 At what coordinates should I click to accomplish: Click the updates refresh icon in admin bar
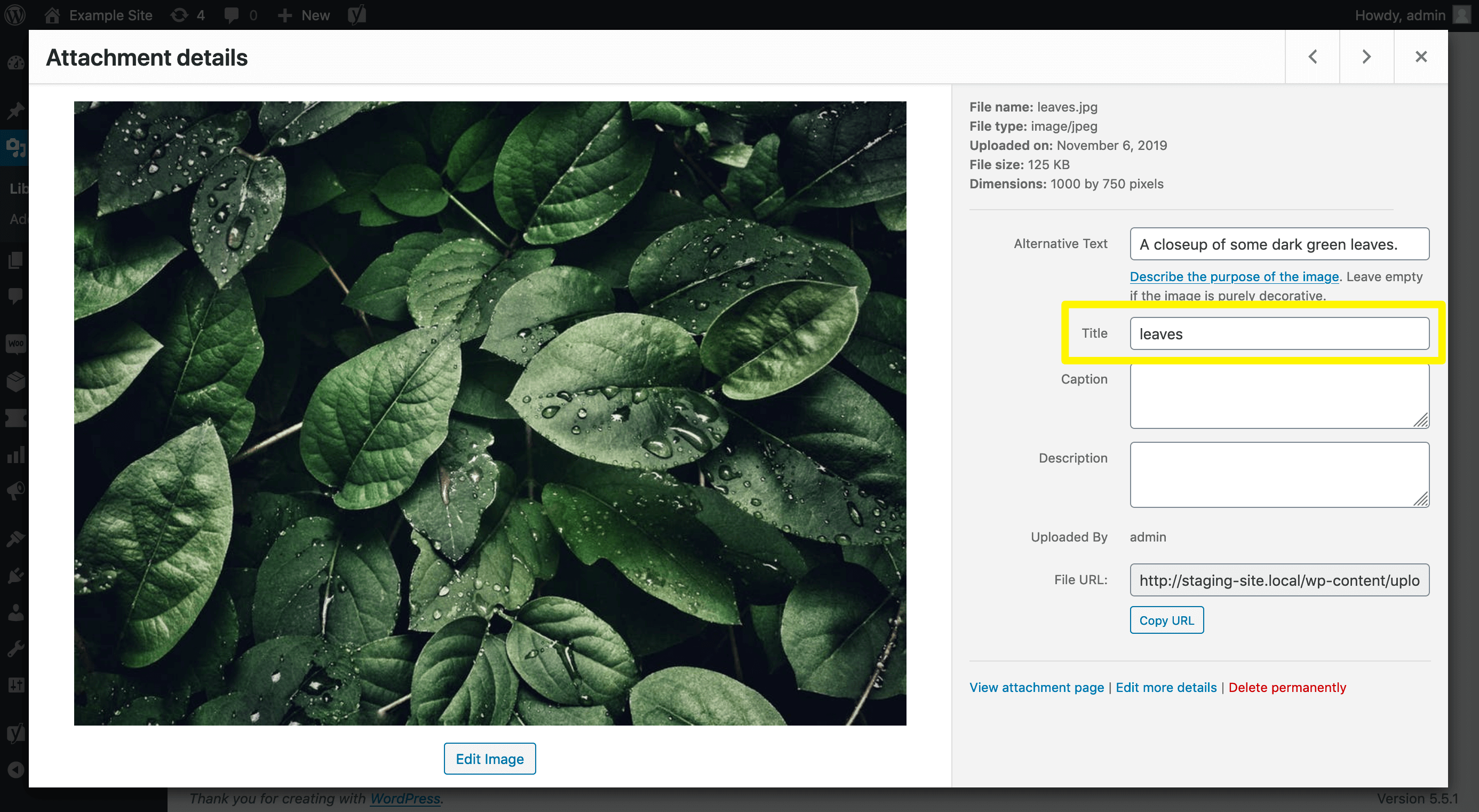pyautogui.click(x=180, y=15)
